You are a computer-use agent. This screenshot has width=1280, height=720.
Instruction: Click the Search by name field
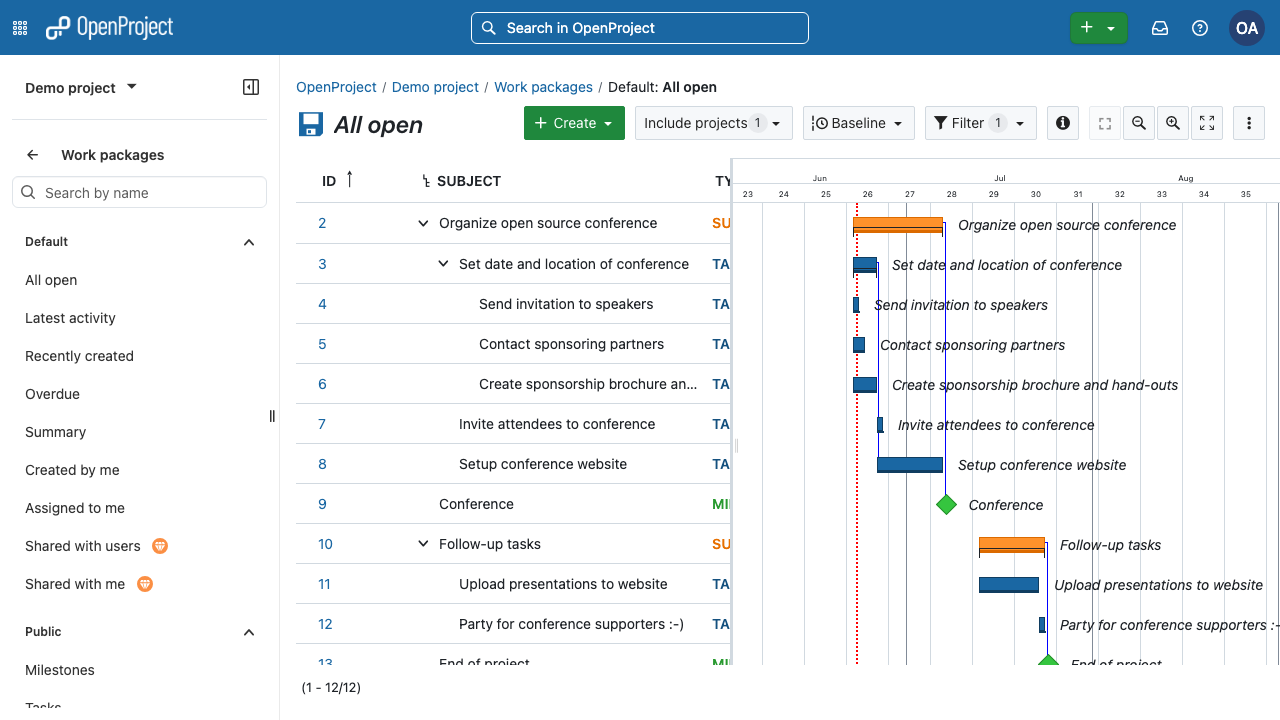pos(139,193)
